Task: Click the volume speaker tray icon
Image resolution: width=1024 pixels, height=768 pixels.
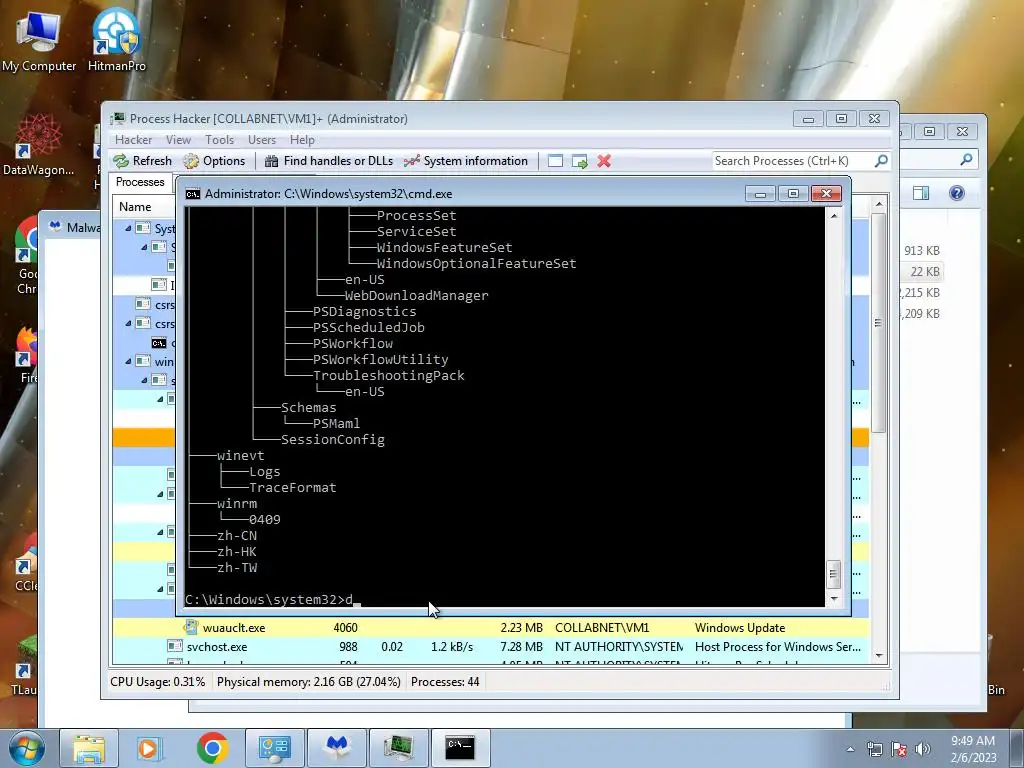Action: coord(923,749)
